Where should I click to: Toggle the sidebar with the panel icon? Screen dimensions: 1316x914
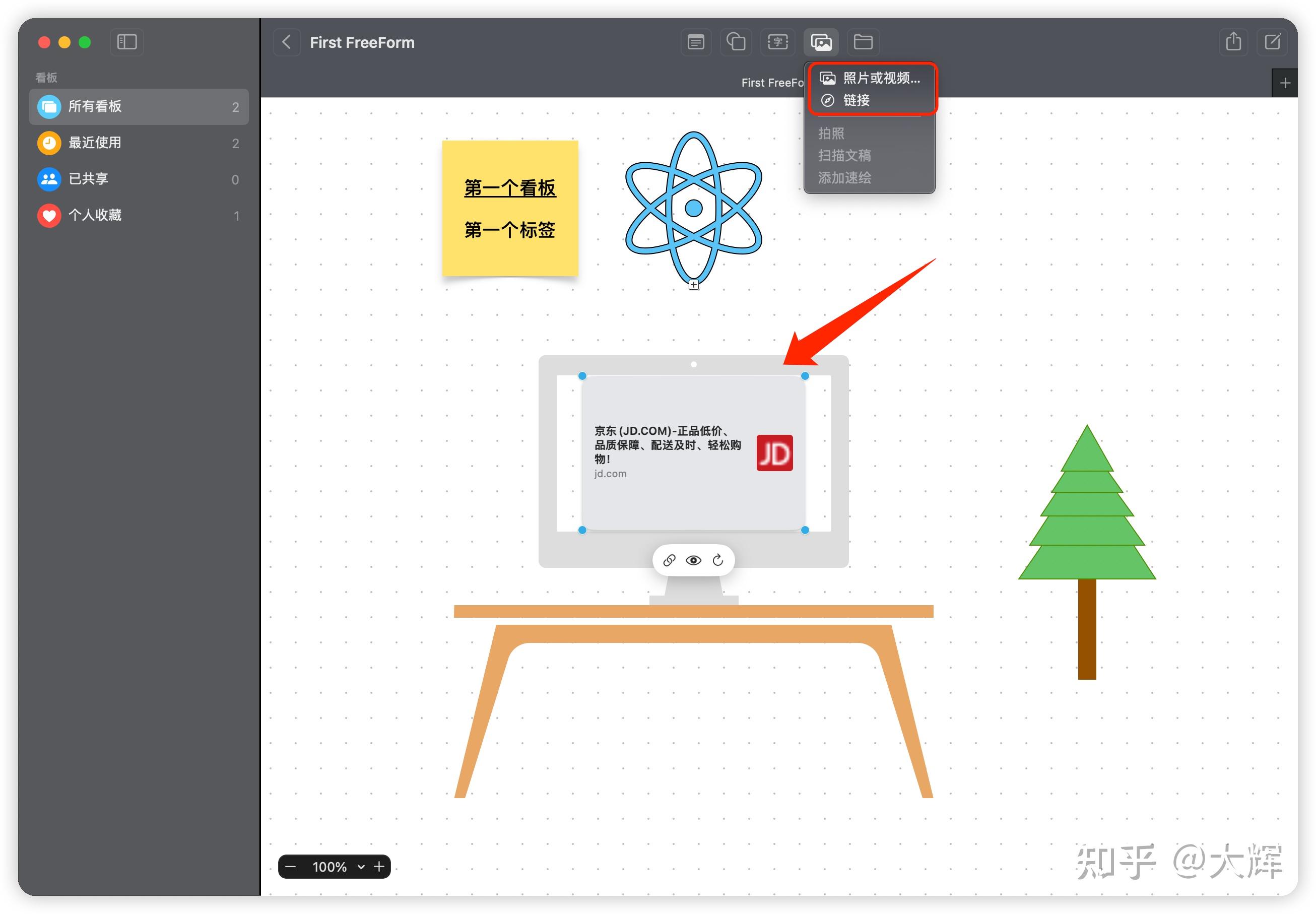(x=126, y=41)
